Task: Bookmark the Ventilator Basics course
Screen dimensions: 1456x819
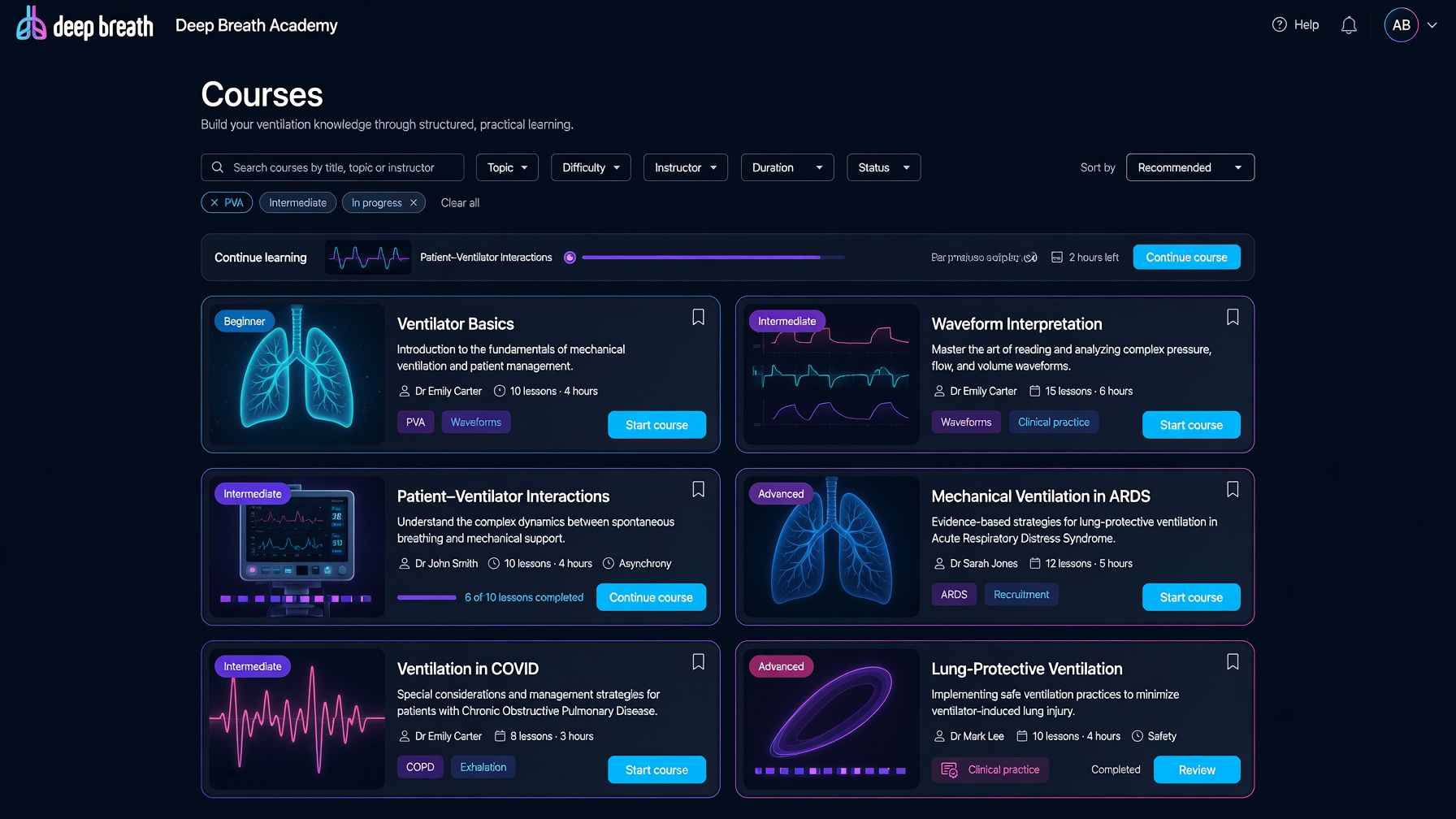Action: (x=698, y=317)
